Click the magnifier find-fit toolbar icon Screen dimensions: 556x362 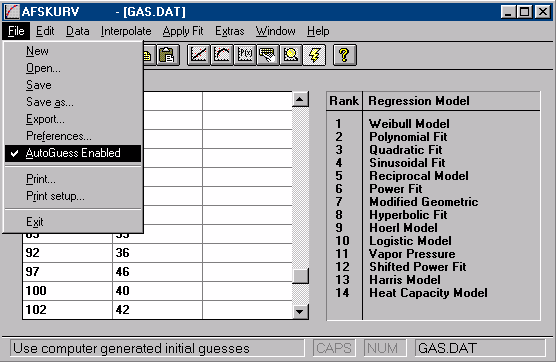click(x=291, y=55)
